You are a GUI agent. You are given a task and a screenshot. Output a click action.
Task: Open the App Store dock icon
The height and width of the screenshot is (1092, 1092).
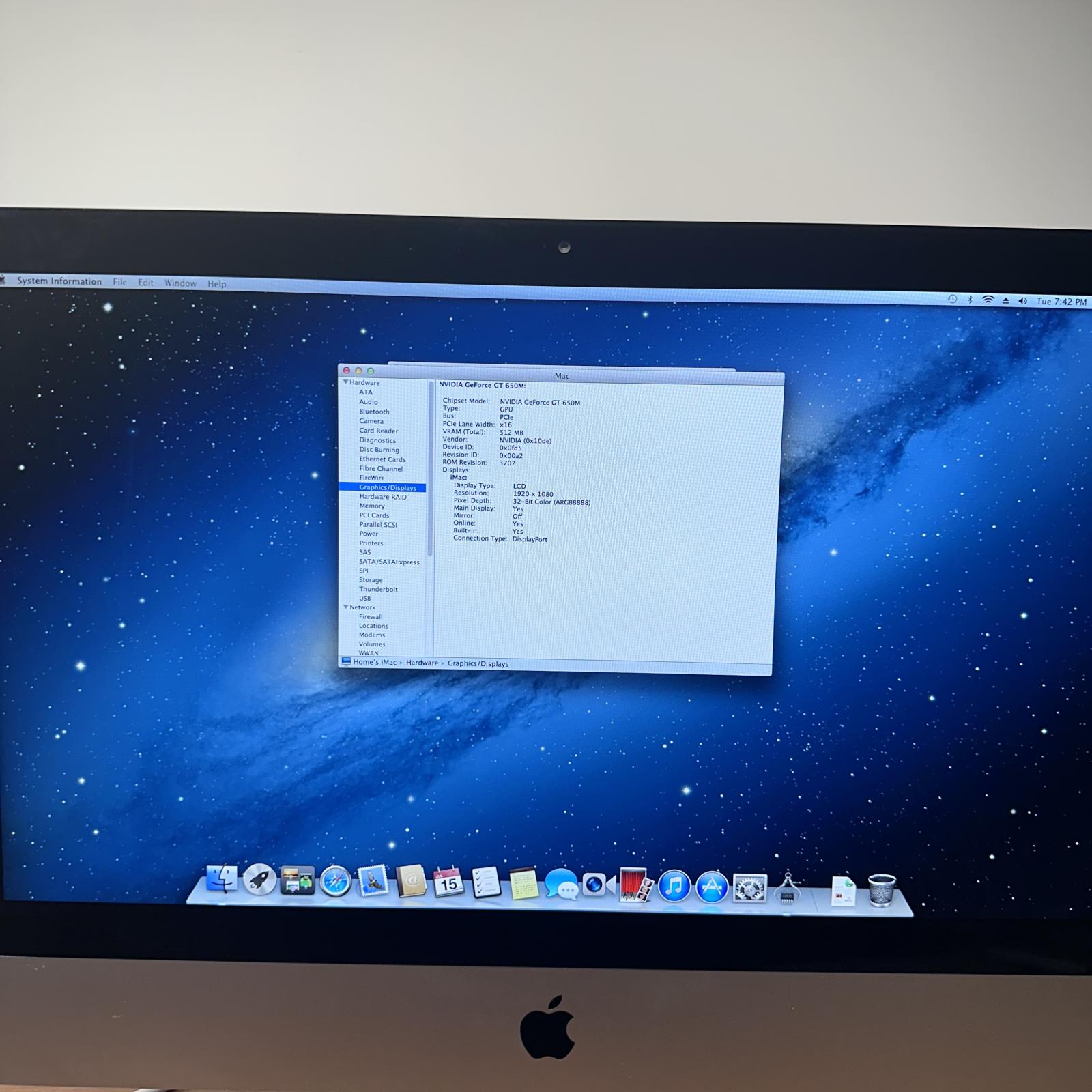(711, 887)
